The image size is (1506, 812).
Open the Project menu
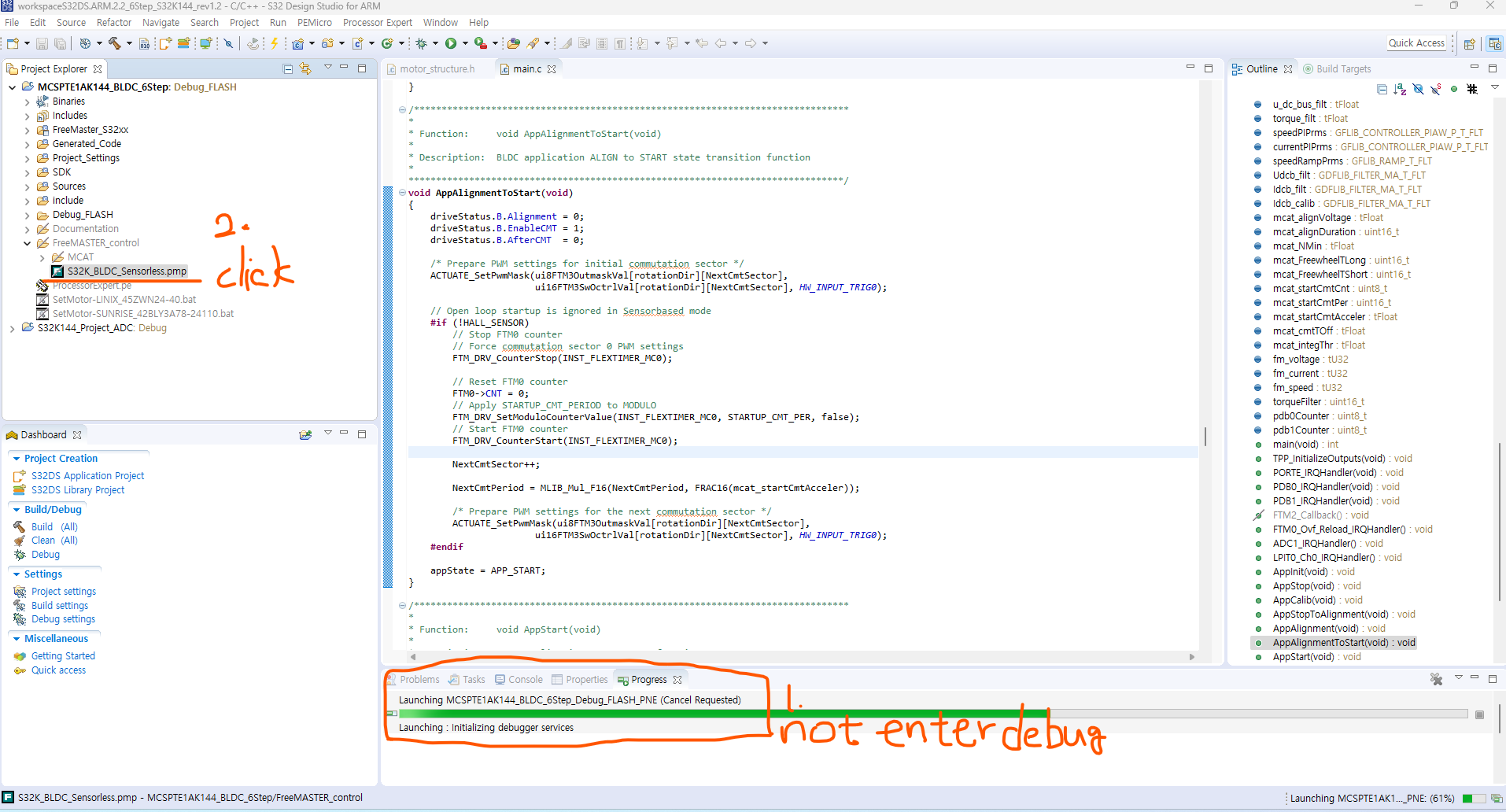click(244, 22)
